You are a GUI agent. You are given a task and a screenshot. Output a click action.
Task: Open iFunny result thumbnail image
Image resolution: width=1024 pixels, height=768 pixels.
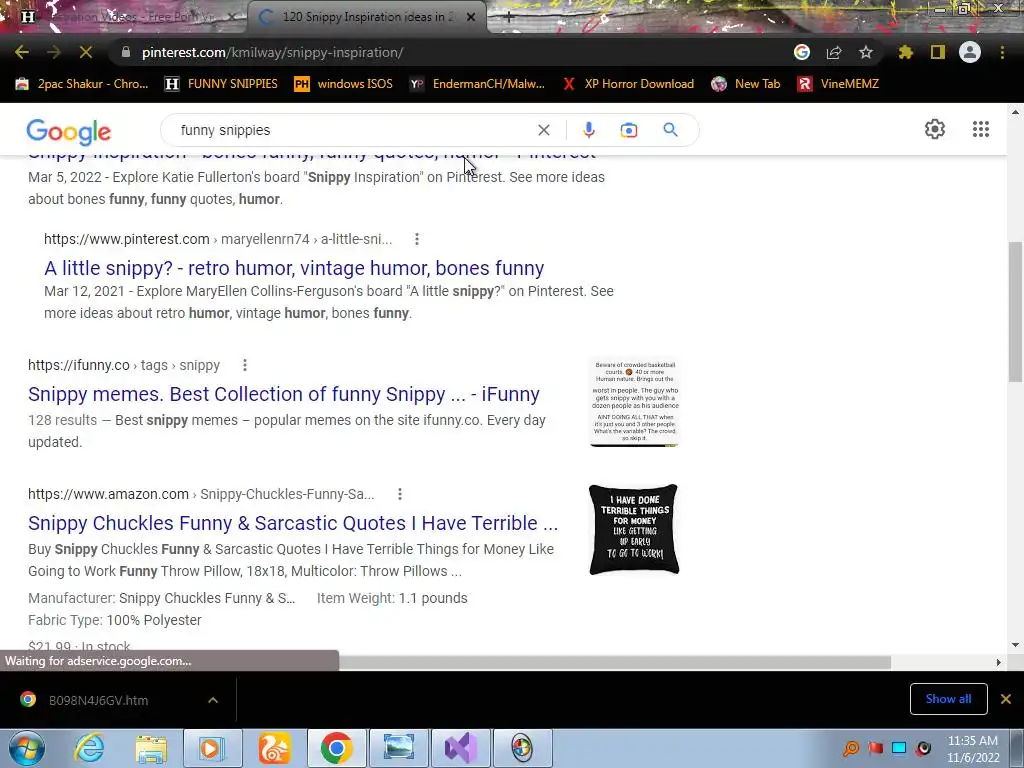click(x=634, y=402)
